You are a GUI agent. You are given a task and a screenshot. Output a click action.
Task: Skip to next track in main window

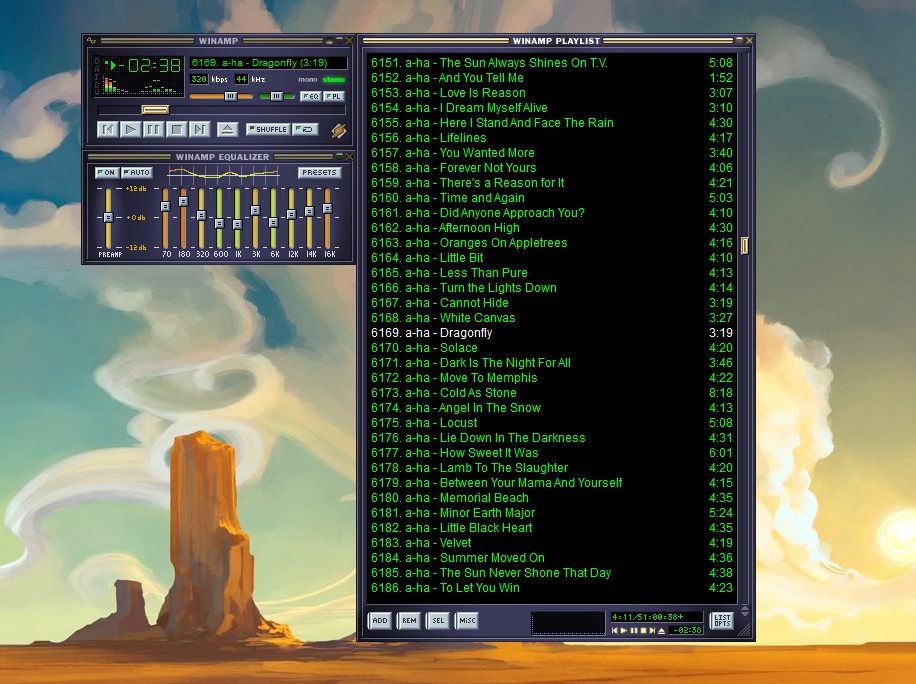(199, 129)
